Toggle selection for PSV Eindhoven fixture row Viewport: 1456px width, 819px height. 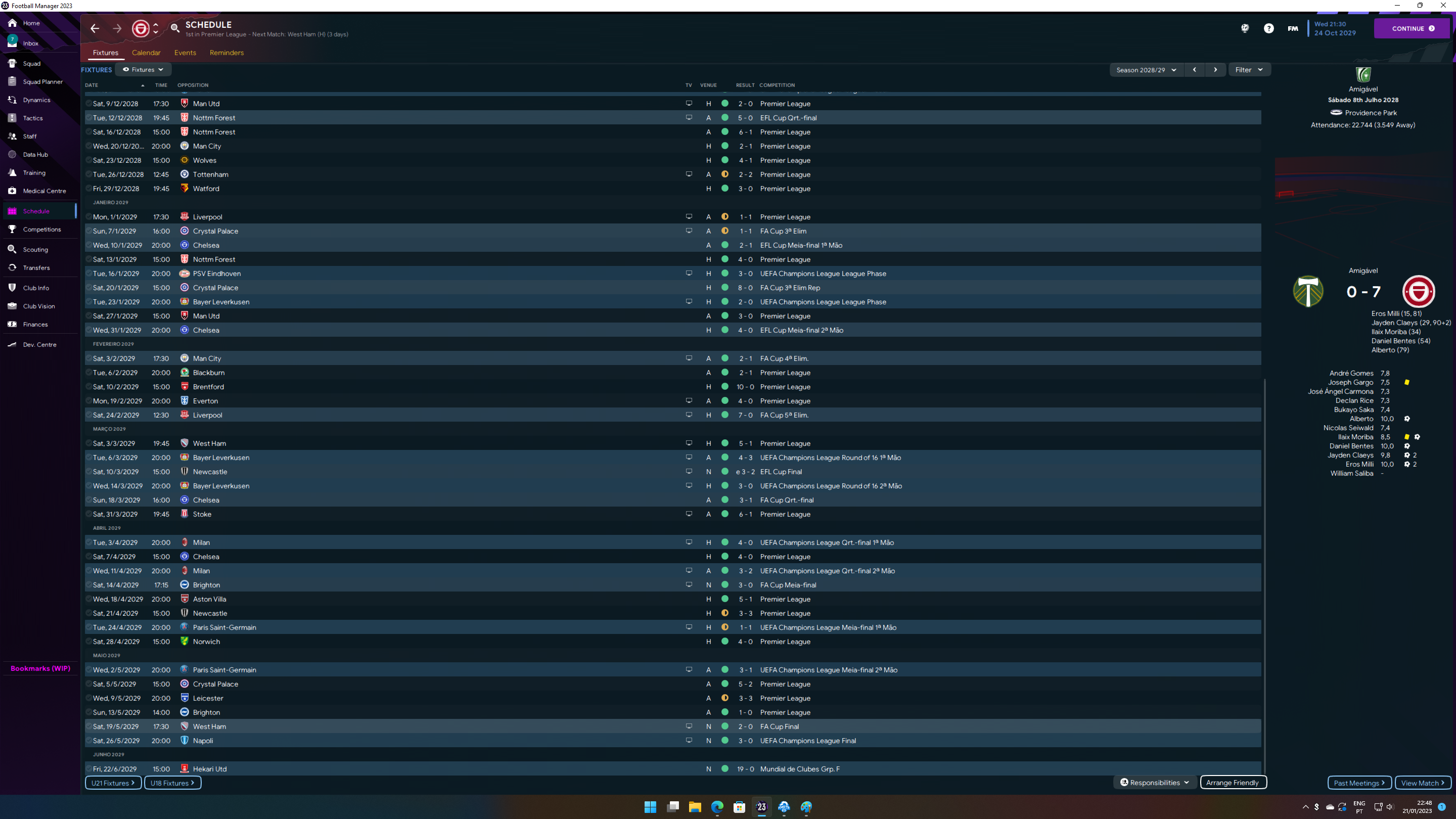pos(89,274)
